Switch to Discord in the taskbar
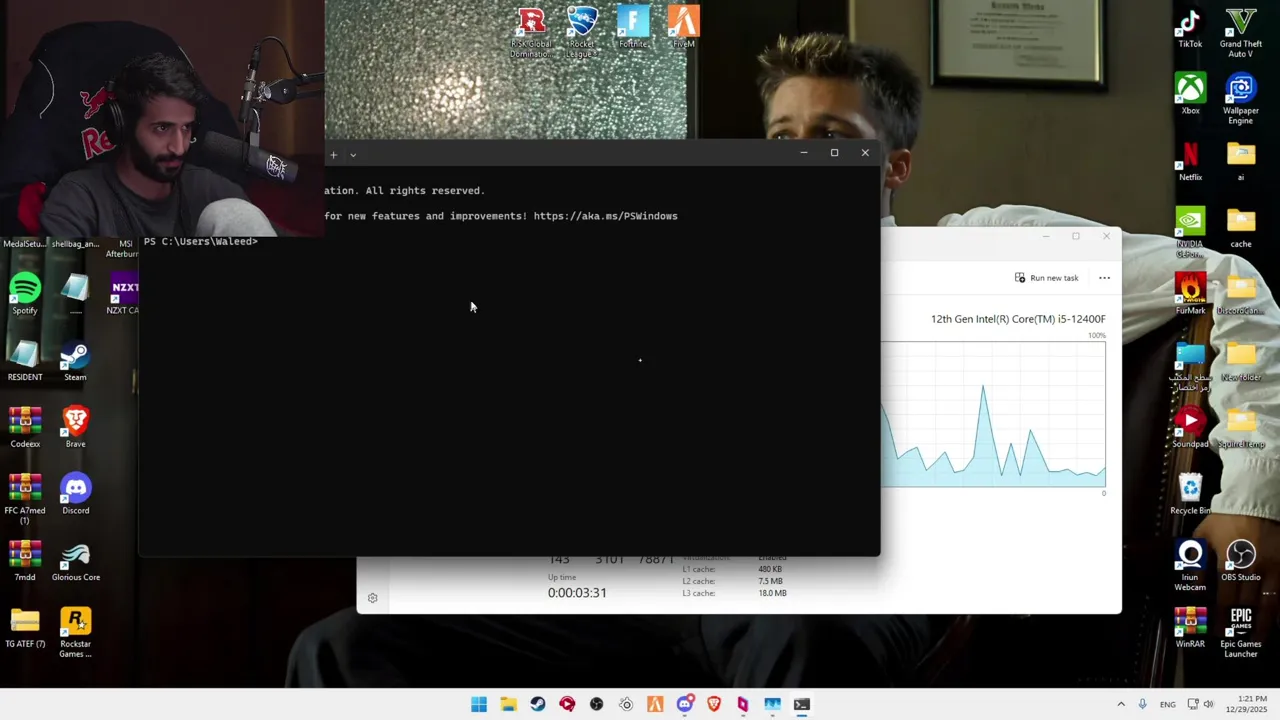Screen dimensions: 1280x720 point(685,704)
